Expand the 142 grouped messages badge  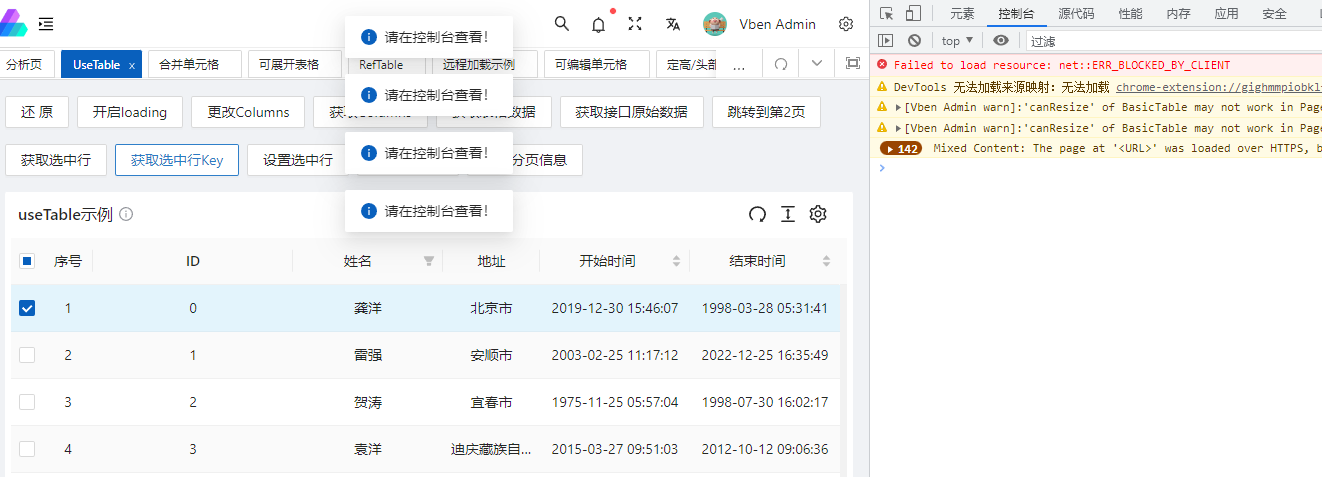[901, 148]
